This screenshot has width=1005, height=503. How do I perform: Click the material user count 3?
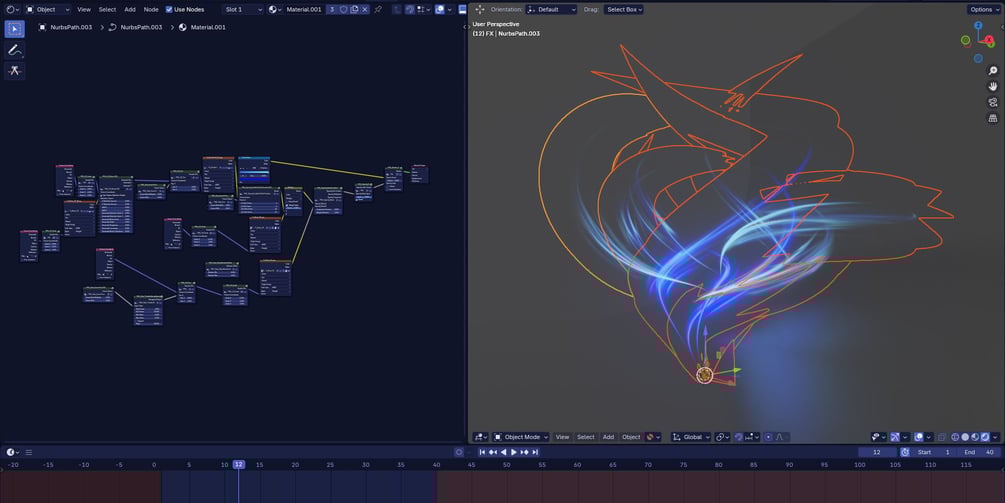click(331, 10)
